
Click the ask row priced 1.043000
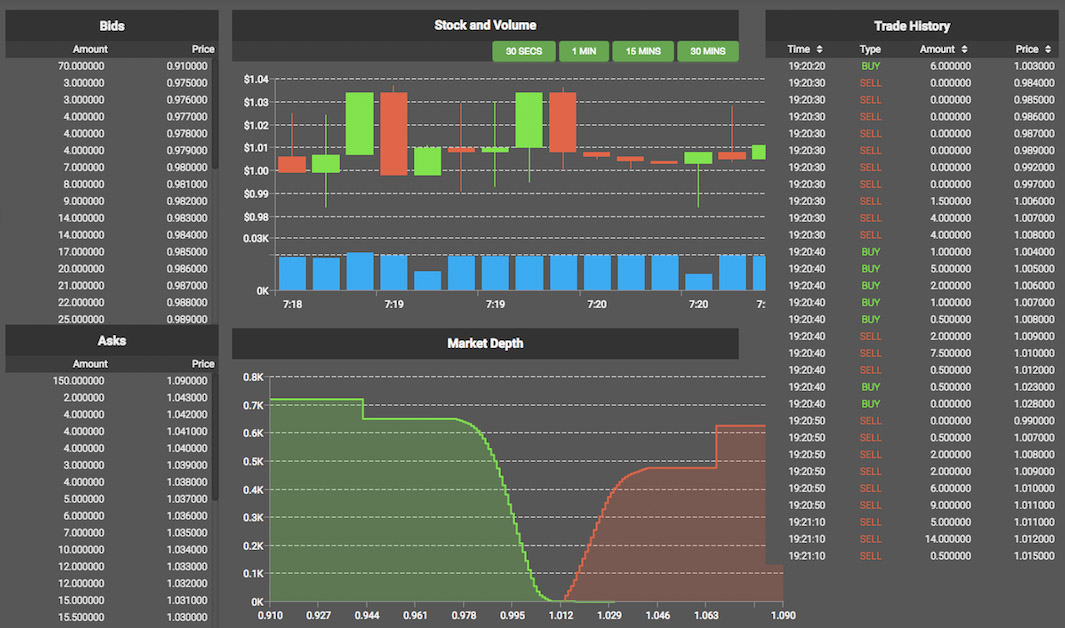tap(109, 398)
